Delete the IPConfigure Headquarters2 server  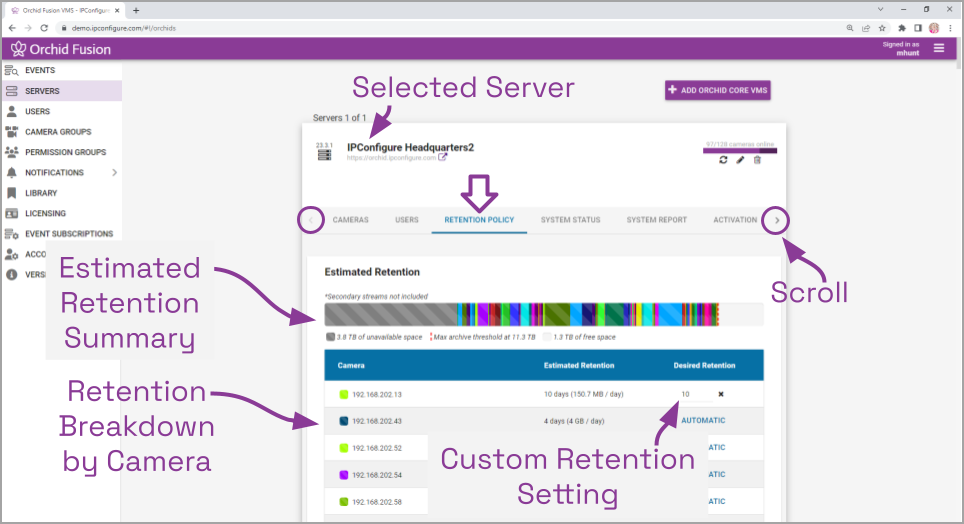pos(757,160)
